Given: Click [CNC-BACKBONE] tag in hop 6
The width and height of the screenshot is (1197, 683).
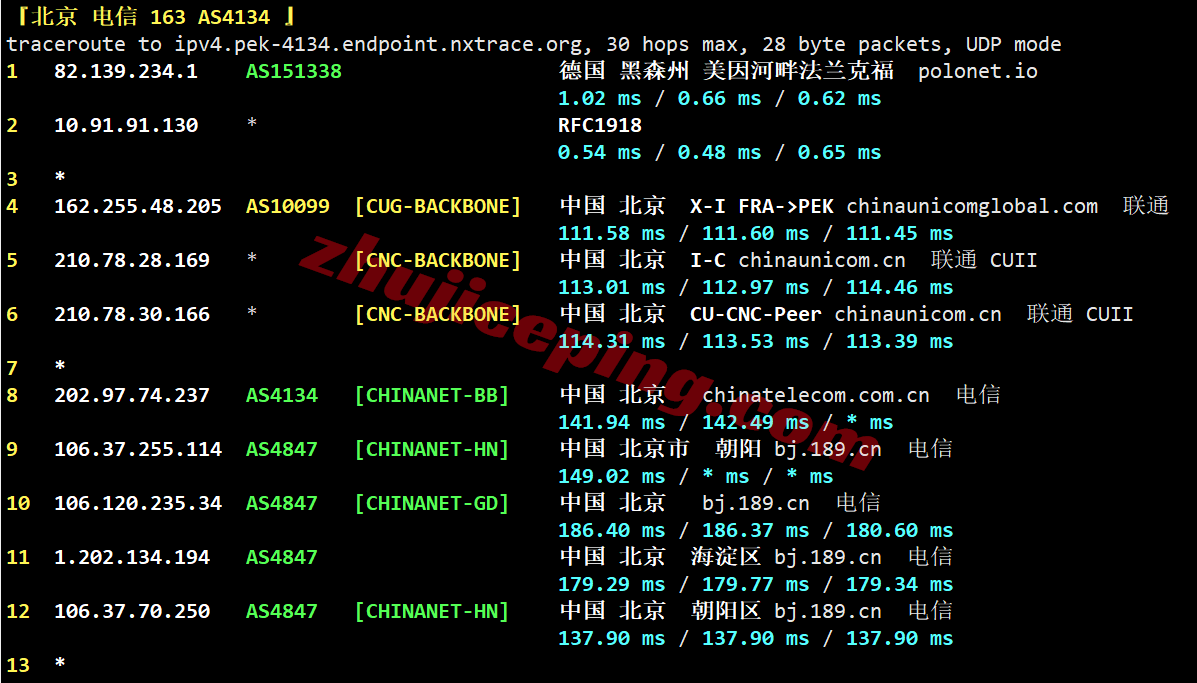Looking at the screenshot, I should 438,314.
